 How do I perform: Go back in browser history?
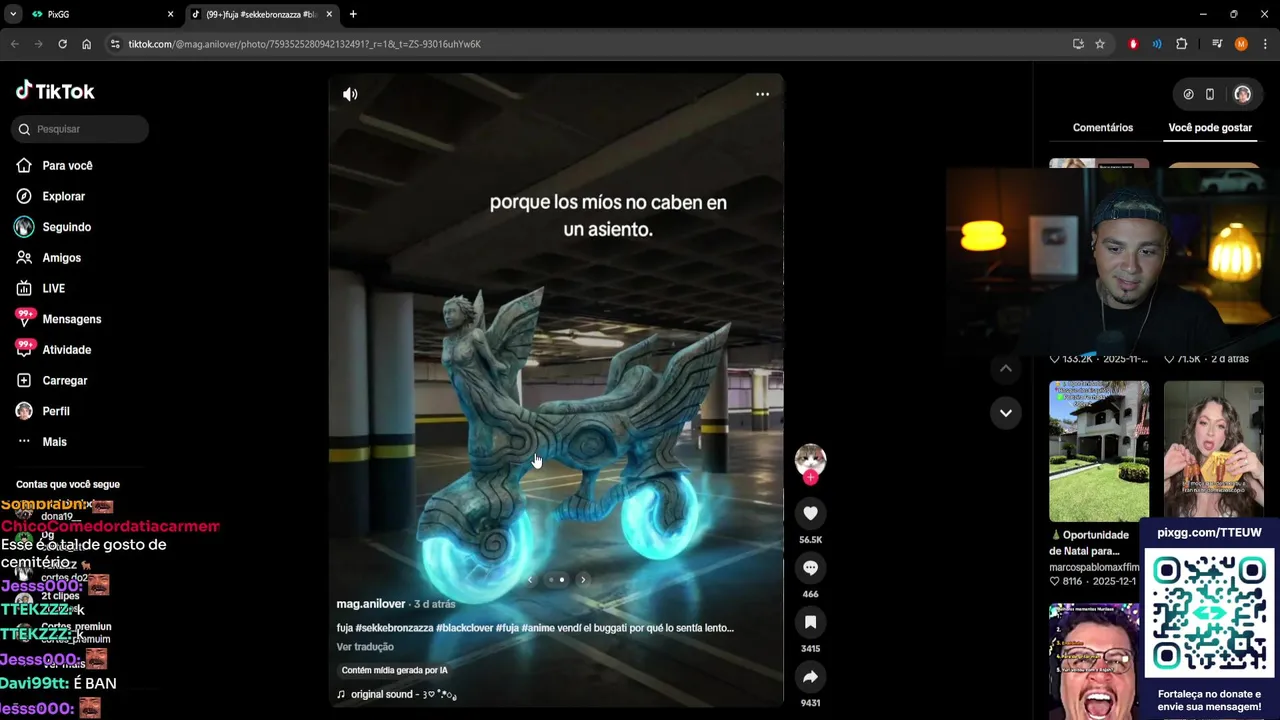click(14, 44)
